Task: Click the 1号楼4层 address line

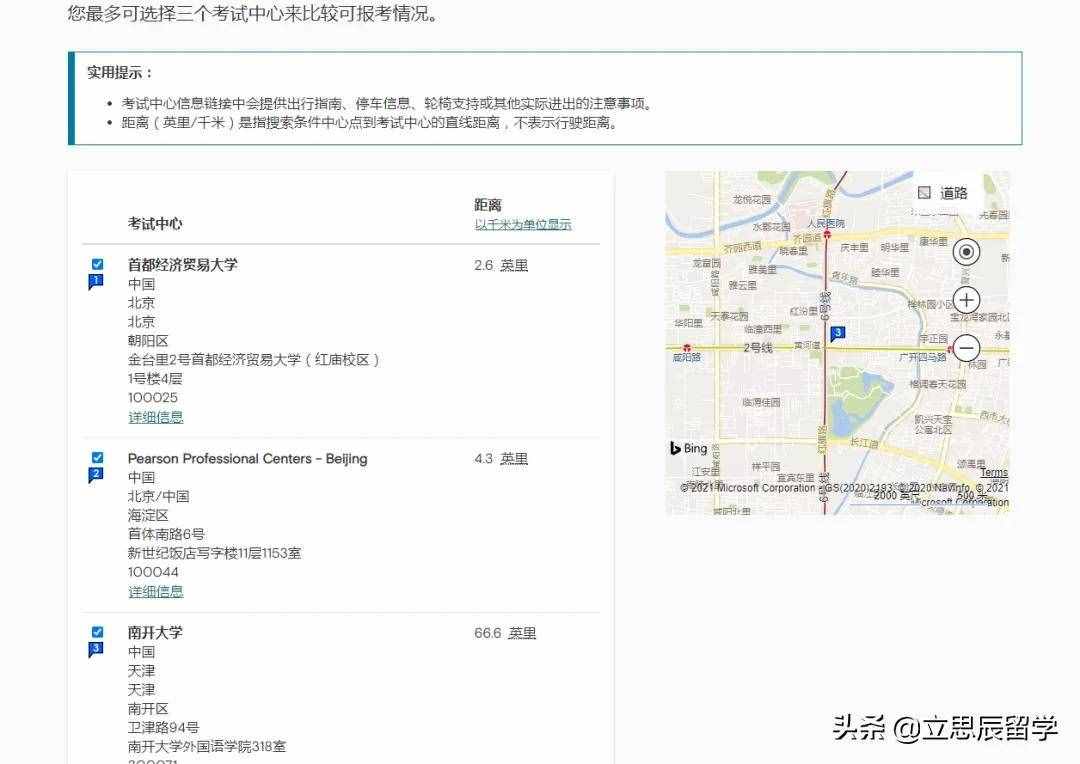Action: click(x=155, y=378)
